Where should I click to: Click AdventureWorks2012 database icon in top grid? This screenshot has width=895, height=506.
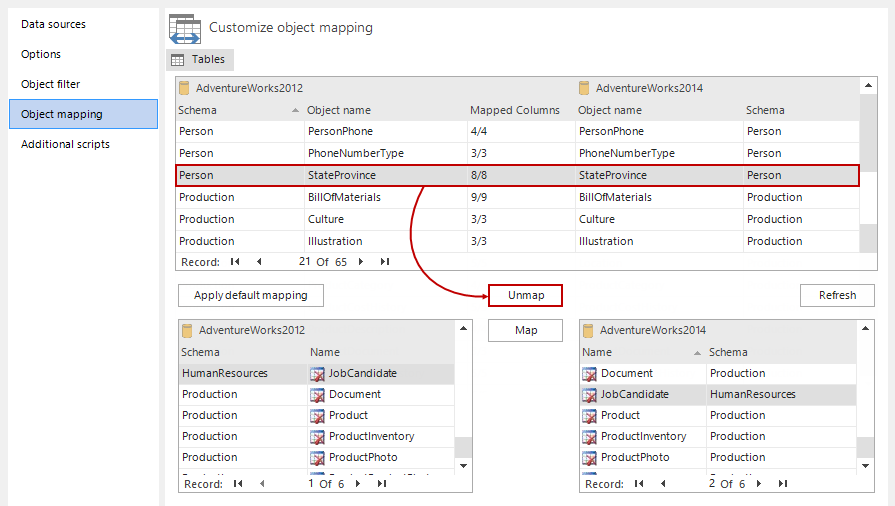coord(184,88)
